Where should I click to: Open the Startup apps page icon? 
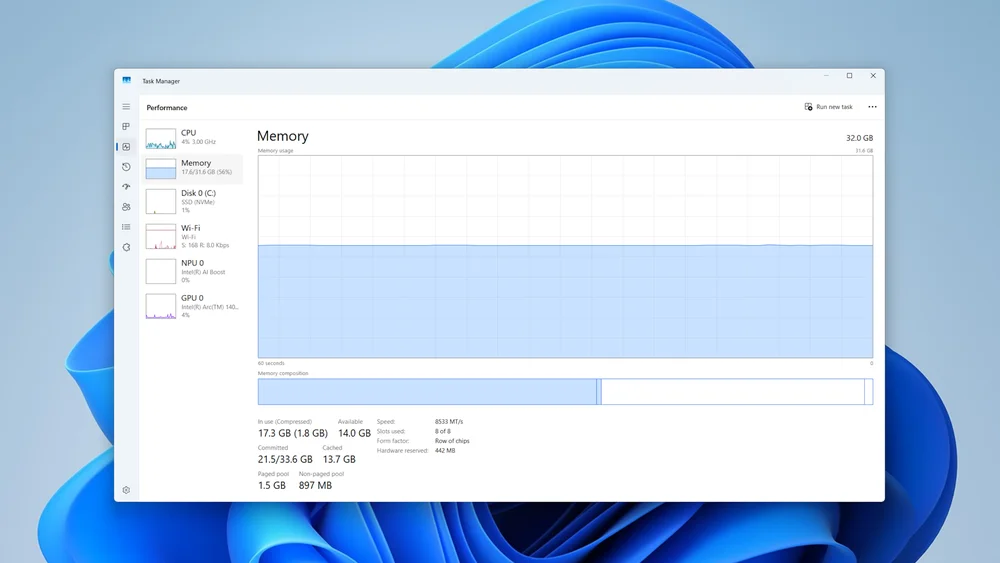126,187
